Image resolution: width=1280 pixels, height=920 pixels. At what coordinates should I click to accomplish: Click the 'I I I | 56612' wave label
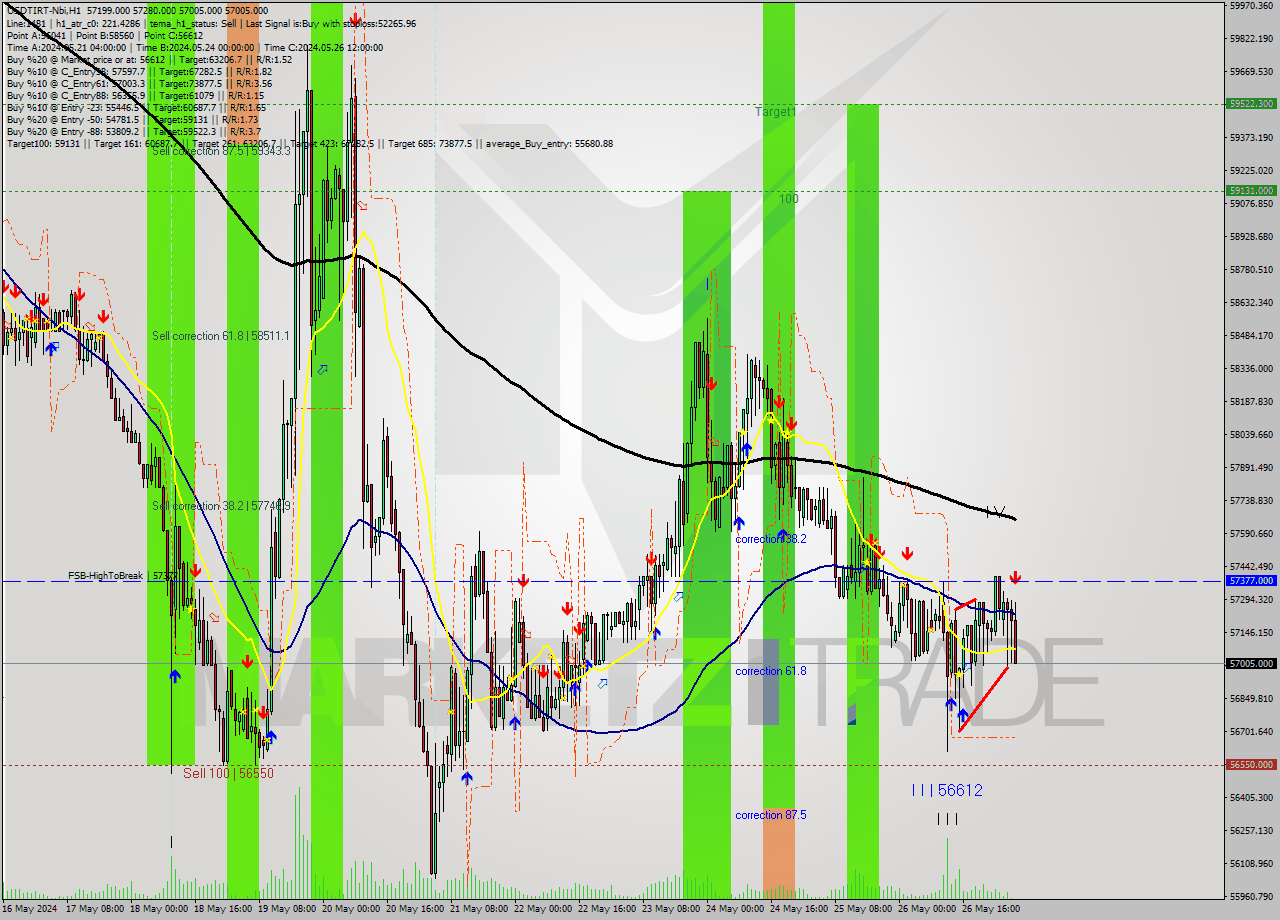[946, 790]
